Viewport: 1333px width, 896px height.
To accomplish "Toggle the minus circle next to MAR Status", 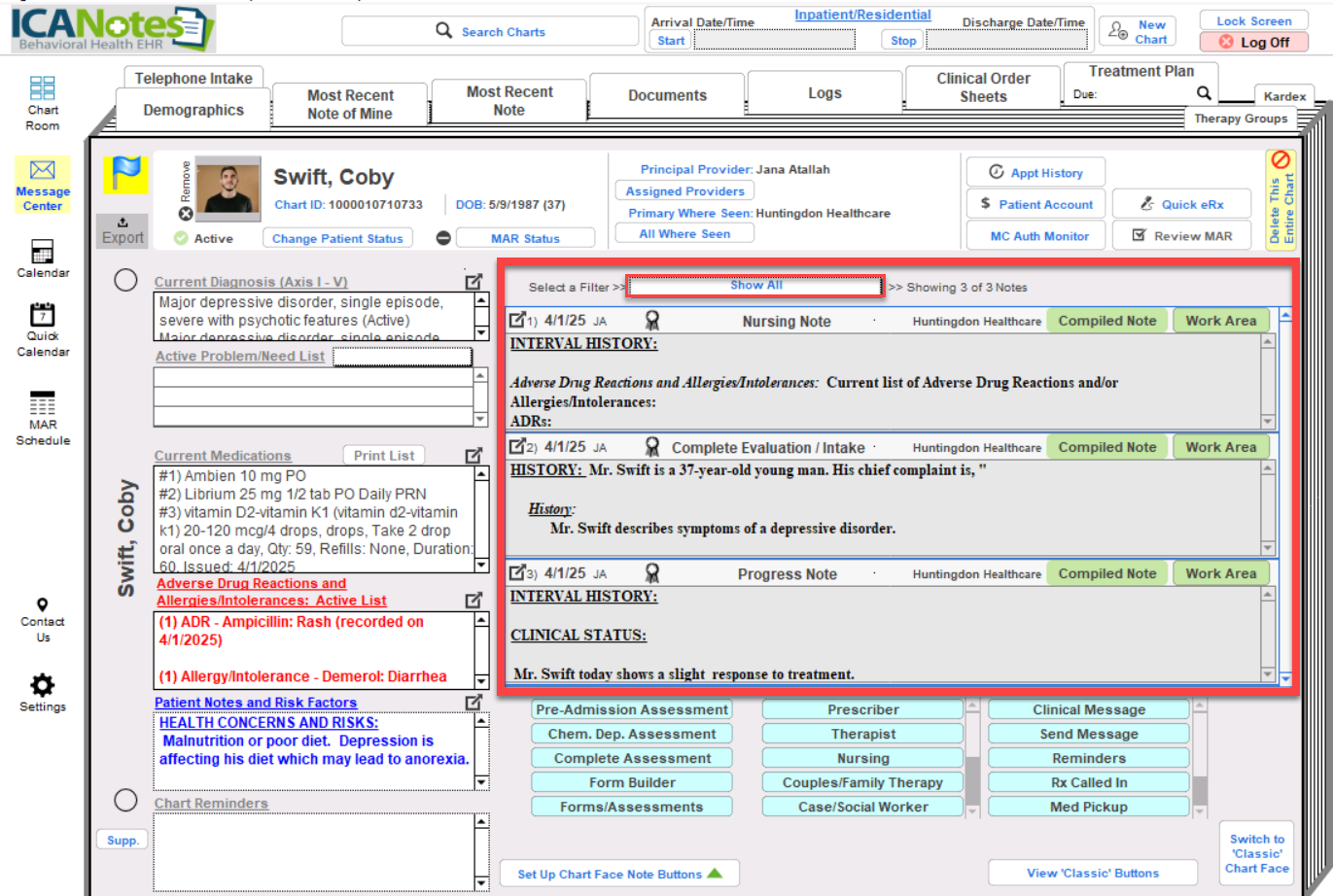I will (443, 238).
